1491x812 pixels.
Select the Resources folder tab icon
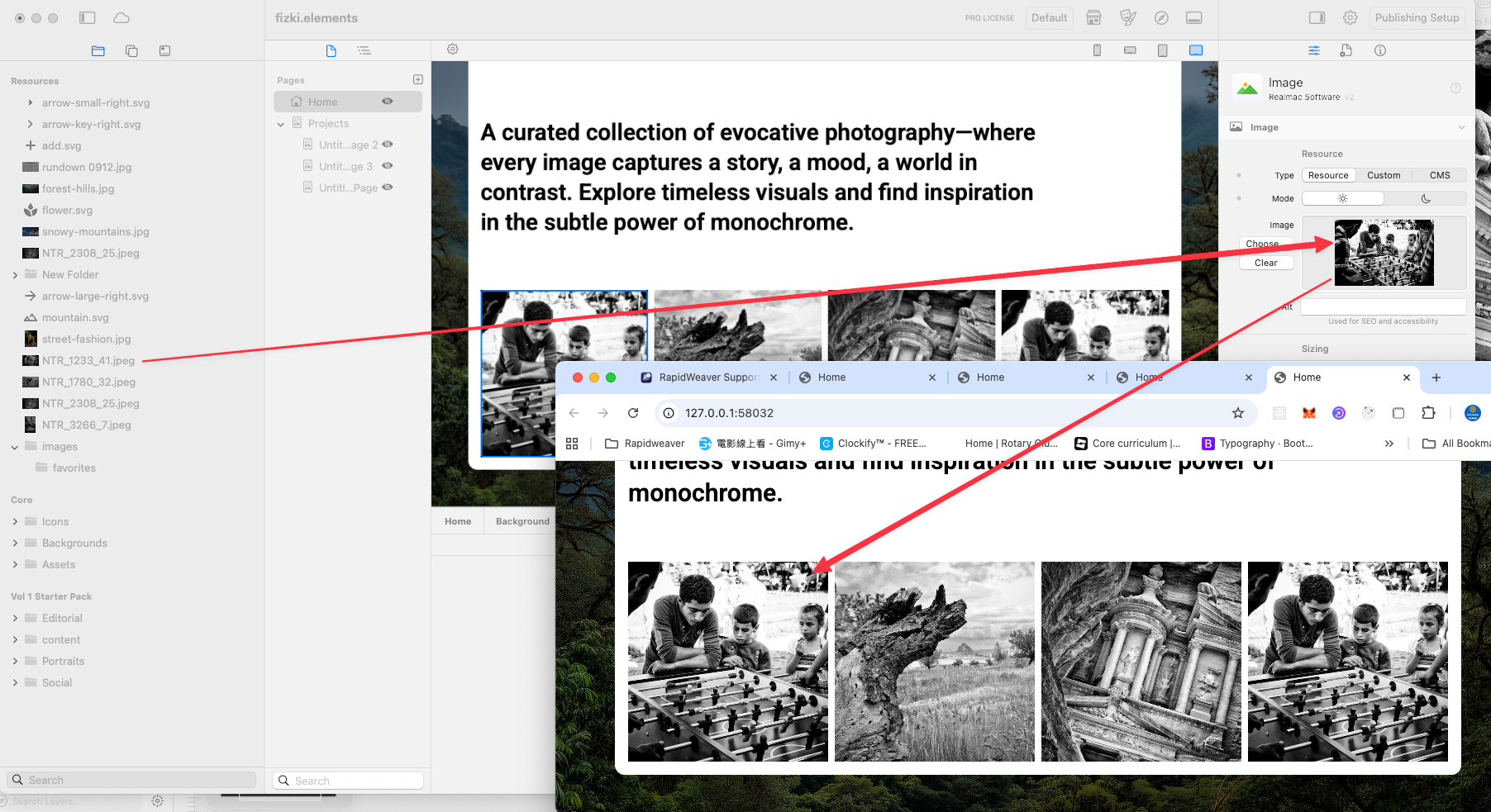(x=98, y=51)
